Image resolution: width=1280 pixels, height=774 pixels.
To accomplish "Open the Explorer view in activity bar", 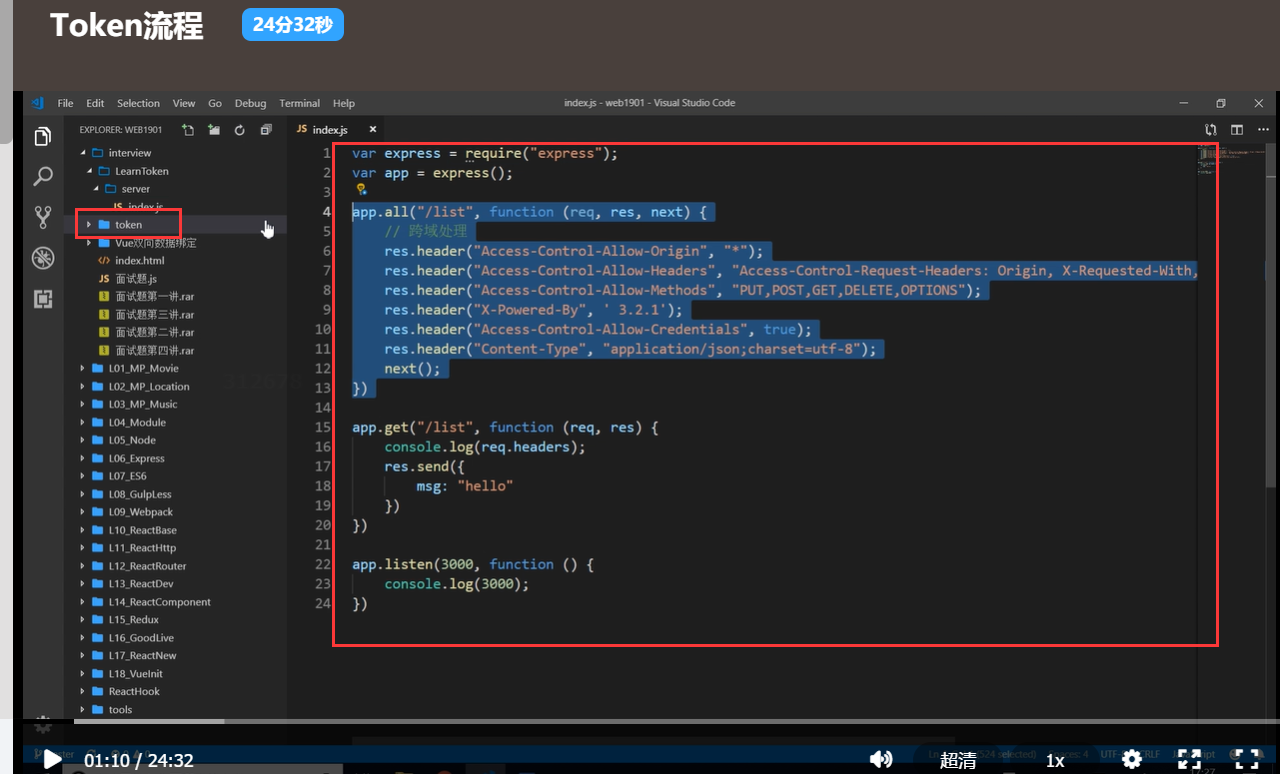I will tap(42, 136).
